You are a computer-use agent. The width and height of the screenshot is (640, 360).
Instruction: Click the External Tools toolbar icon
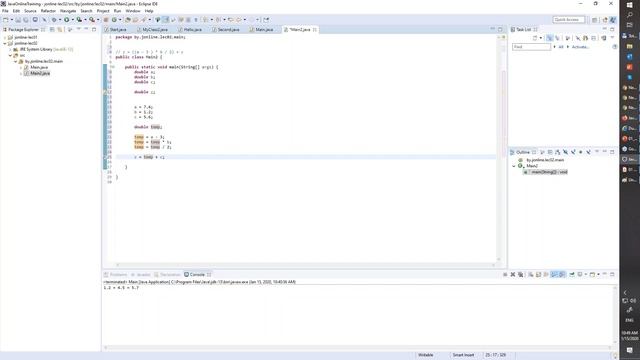tap(92, 20)
